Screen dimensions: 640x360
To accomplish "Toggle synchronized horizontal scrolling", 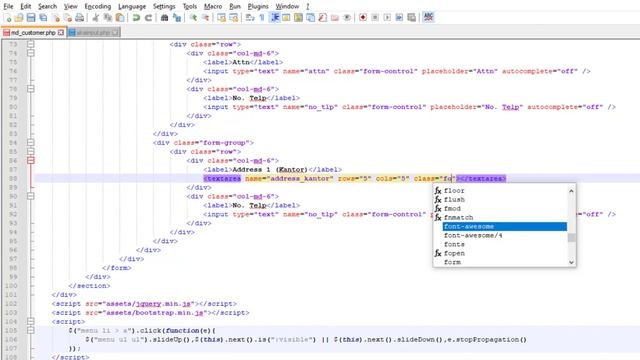I will [233, 18].
